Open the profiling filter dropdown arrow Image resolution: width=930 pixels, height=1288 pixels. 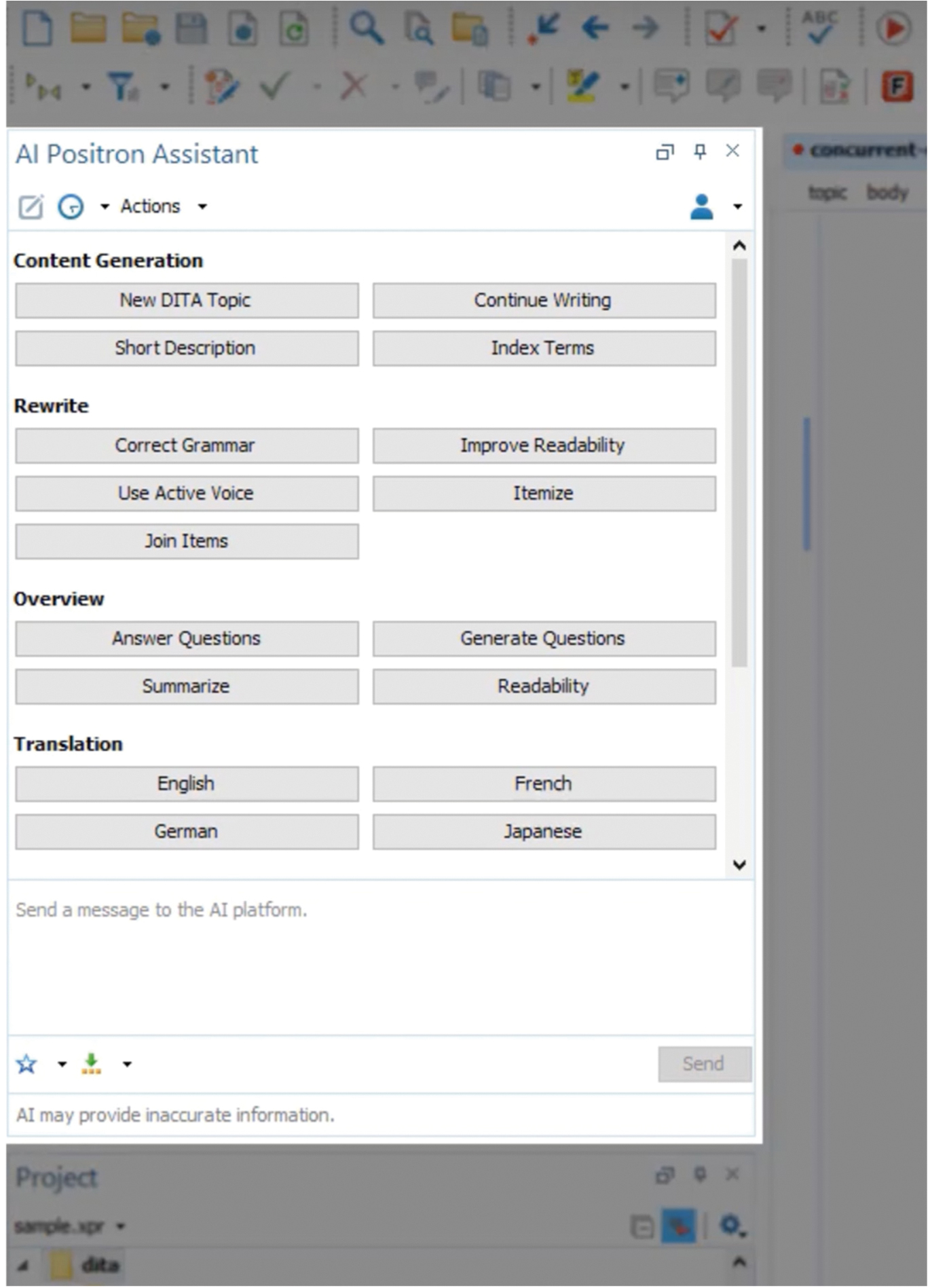[x=165, y=87]
